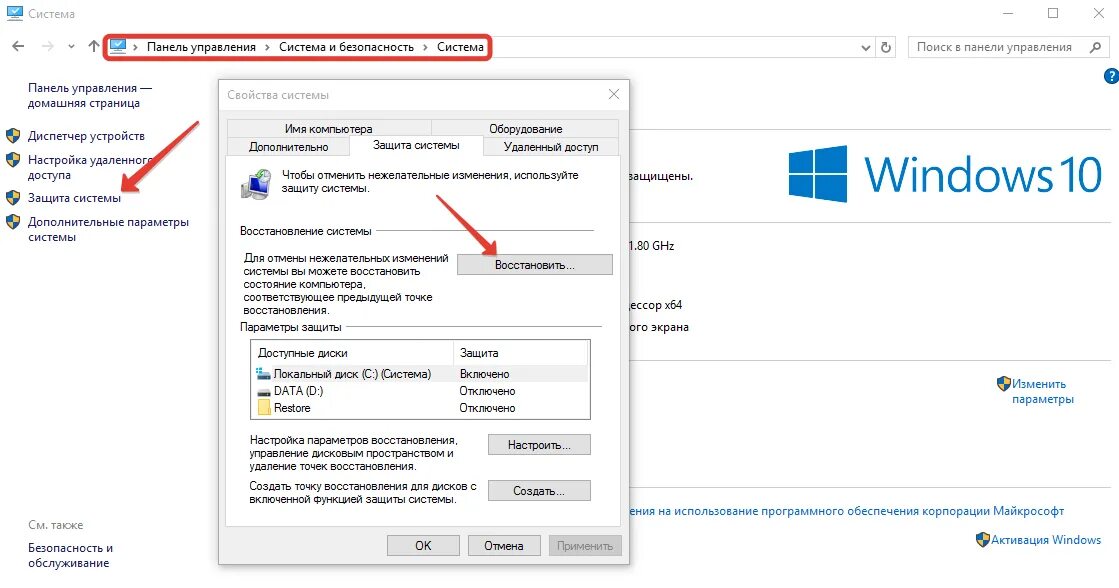Open Microsoft software license terms link
This screenshot has height=588, width=1119.
[847, 511]
